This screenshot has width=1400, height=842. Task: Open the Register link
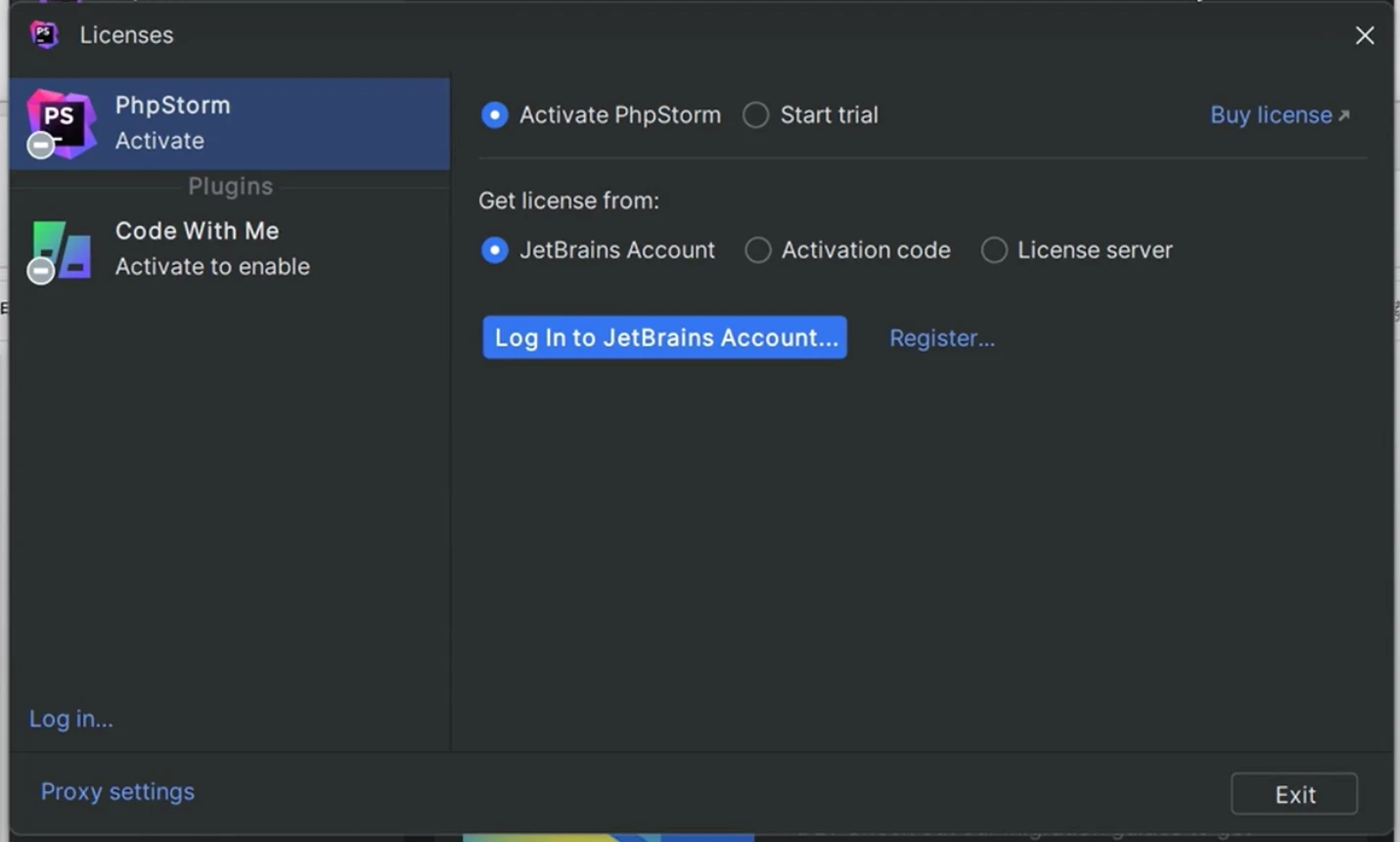942,338
